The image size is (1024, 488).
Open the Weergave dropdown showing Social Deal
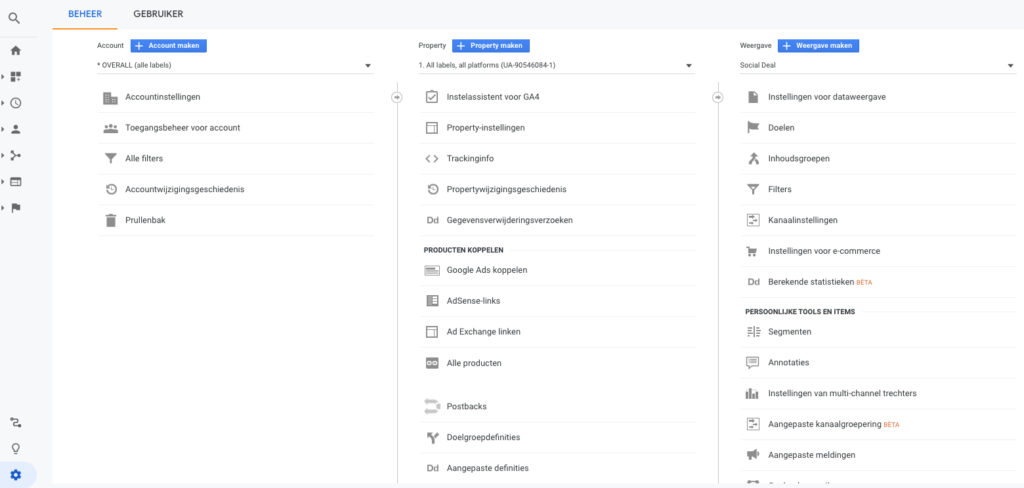point(877,66)
